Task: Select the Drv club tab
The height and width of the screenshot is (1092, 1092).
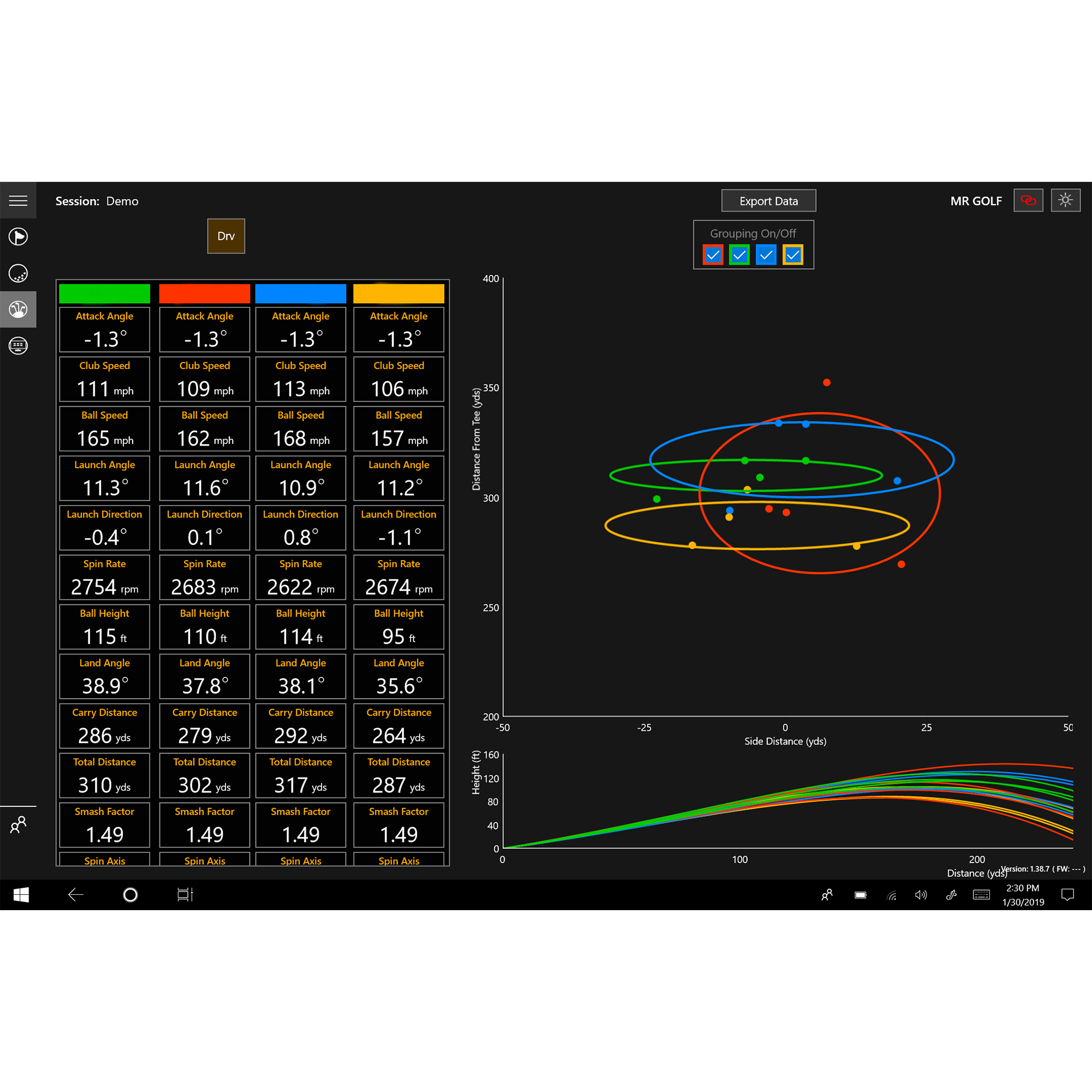Action: [x=225, y=236]
